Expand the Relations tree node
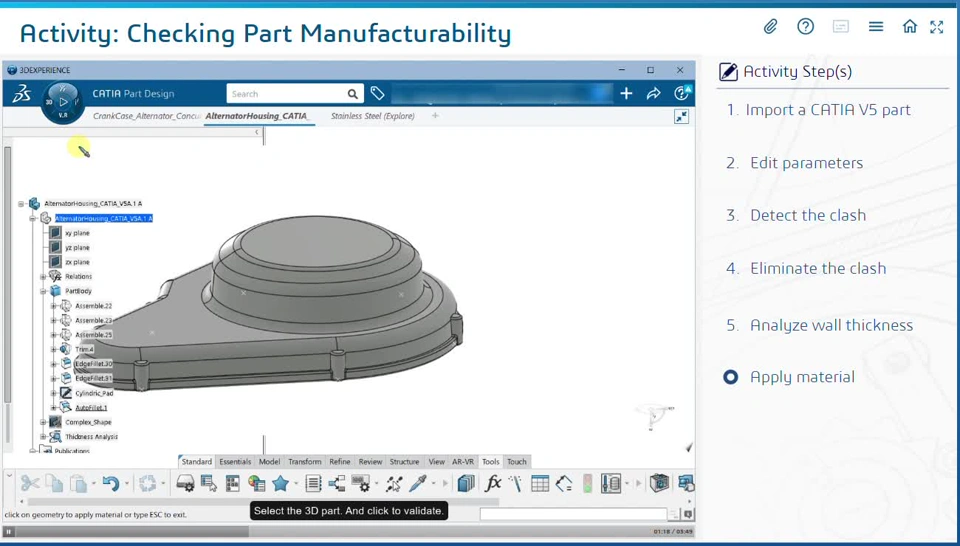 [43, 277]
